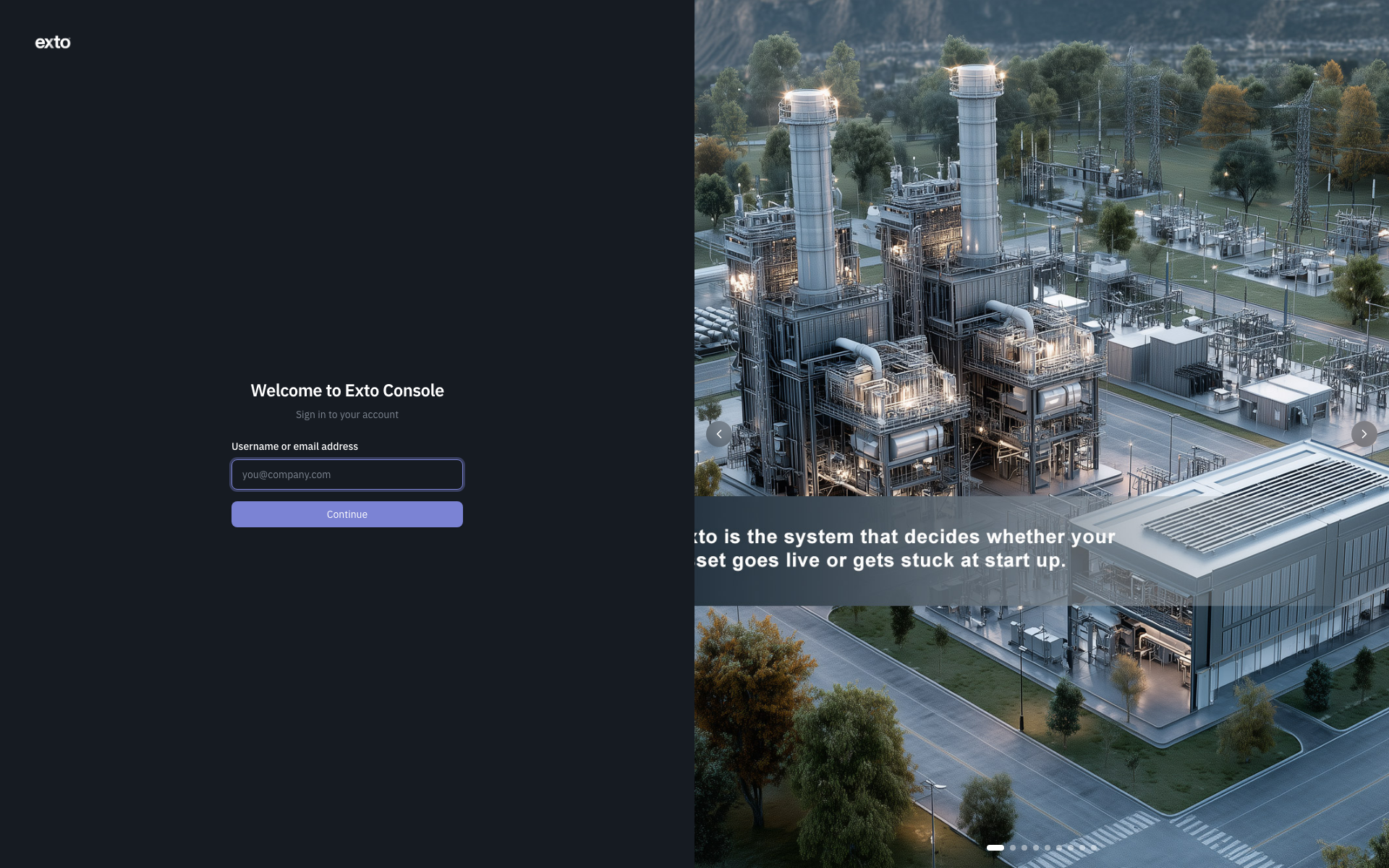Advance to the next carousel slide
The width and height of the screenshot is (1389, 868).
click(1364, 434)
